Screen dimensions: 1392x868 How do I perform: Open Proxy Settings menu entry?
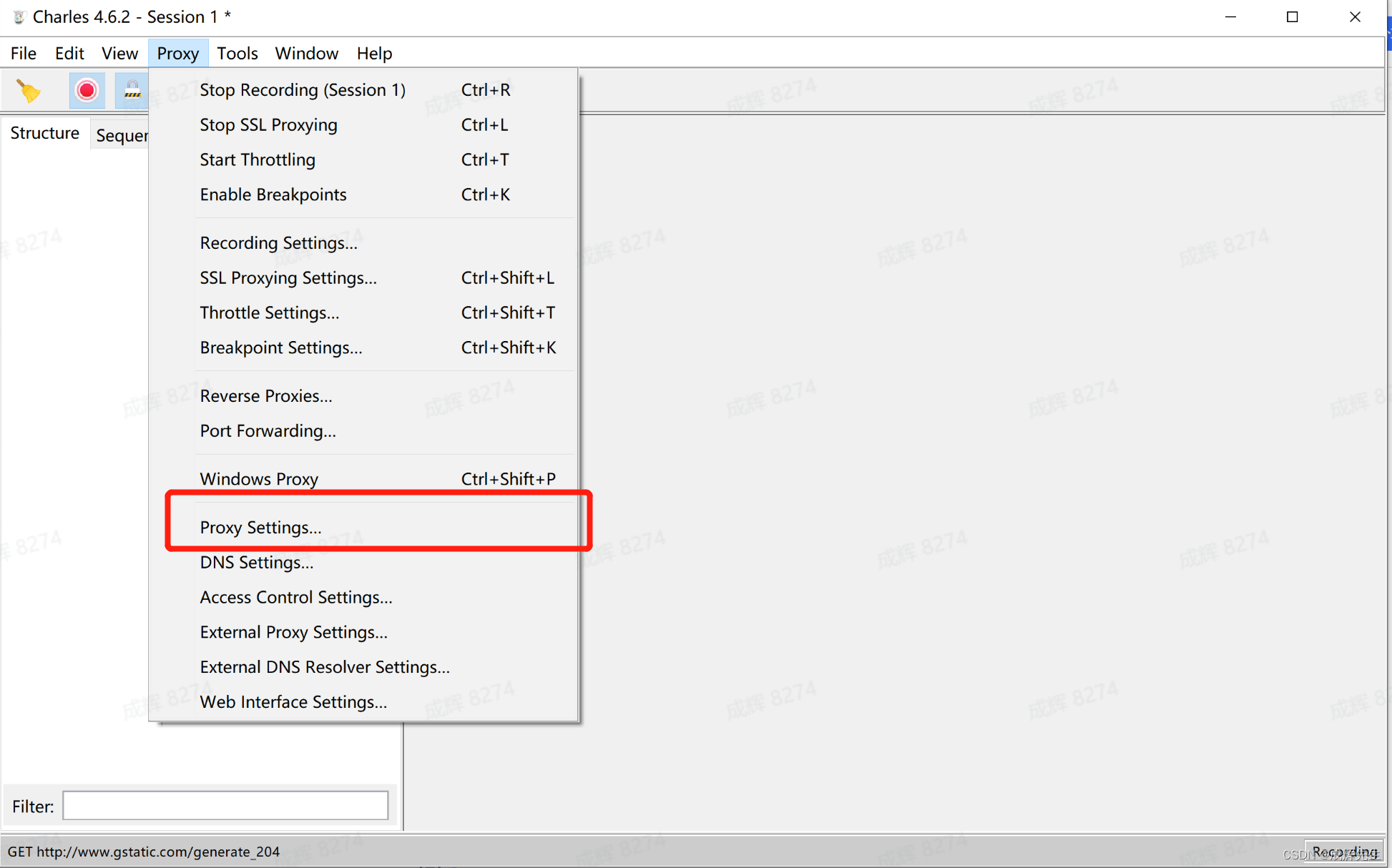(260, 527)
